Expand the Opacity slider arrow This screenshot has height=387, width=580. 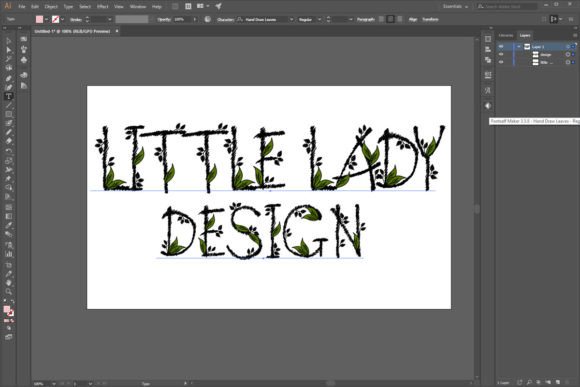(x=195, y=19)
